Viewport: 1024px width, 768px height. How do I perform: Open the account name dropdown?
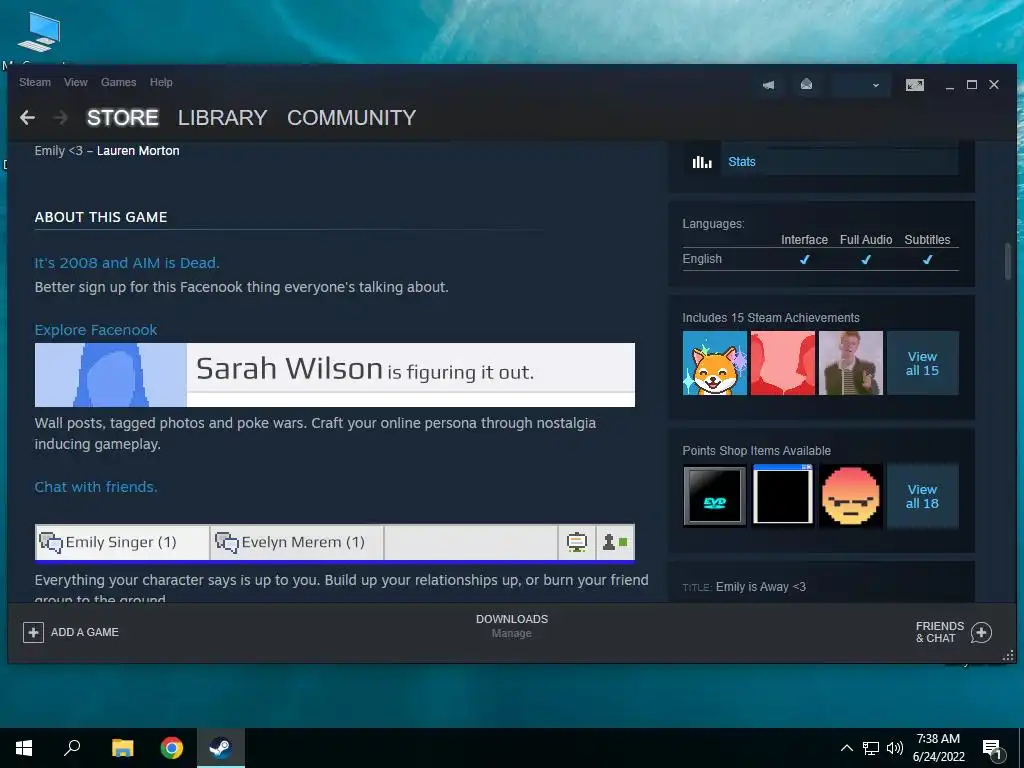(861, 85)
